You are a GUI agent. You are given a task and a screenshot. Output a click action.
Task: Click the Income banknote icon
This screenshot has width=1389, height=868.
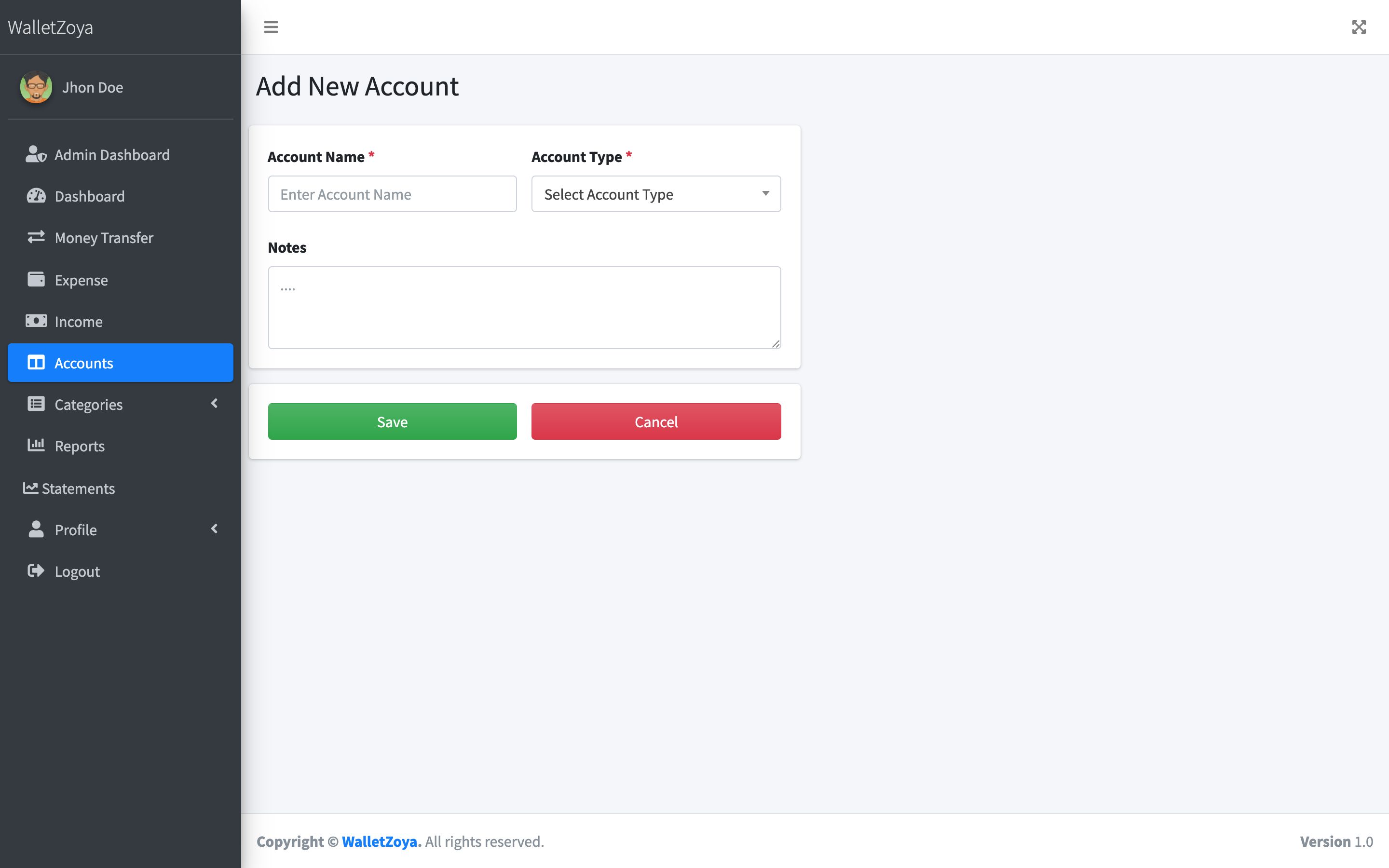[x=36, y=321]
